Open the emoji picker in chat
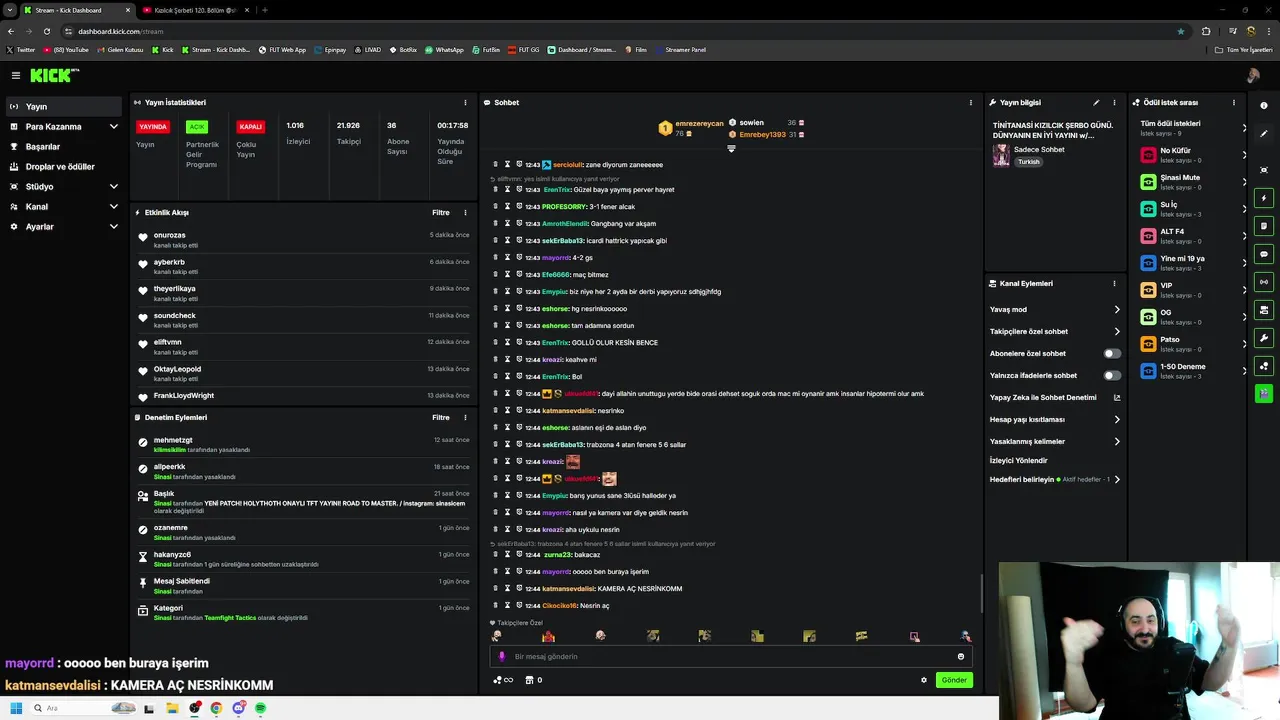This screenshot has height=720, width=1280. pos(961,656)
